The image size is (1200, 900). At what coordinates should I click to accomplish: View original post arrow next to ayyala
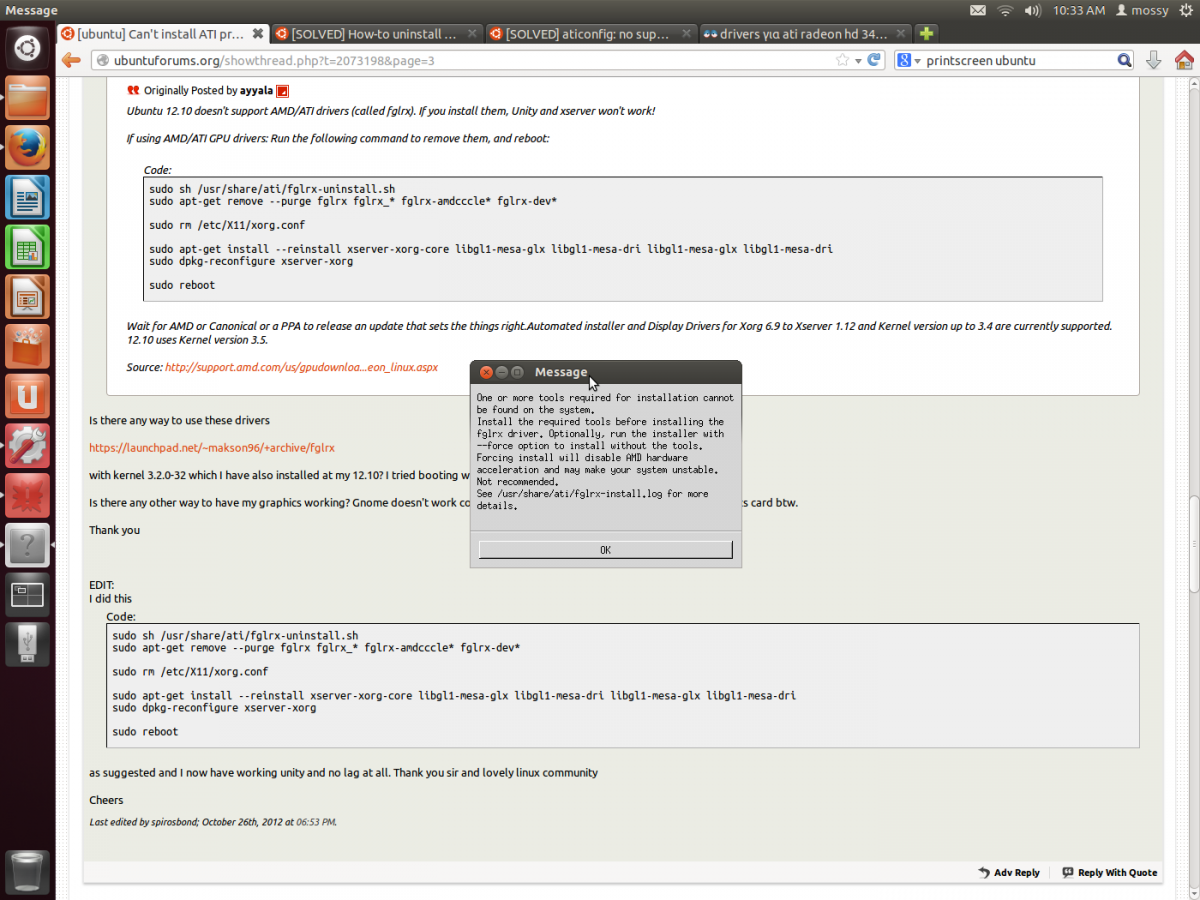(x=283, y=91)
